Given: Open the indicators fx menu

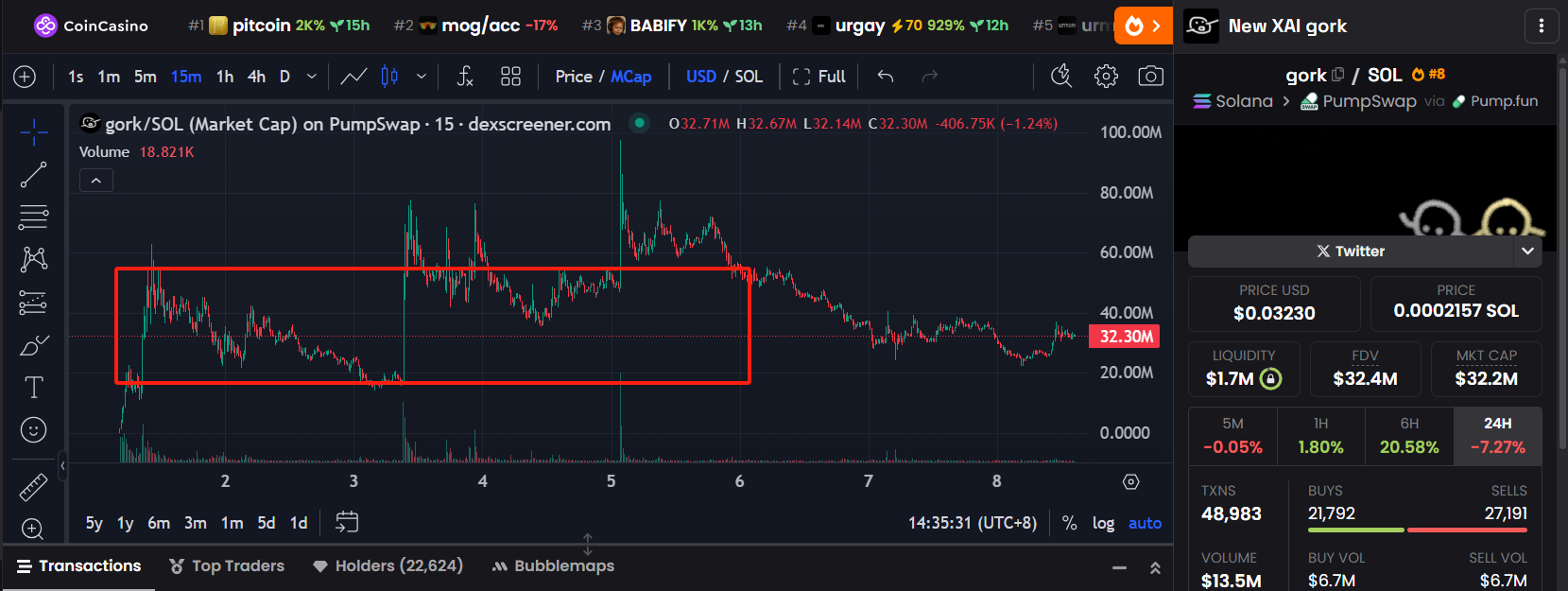Looking at the screenshot, I should [x=464, y=77].
